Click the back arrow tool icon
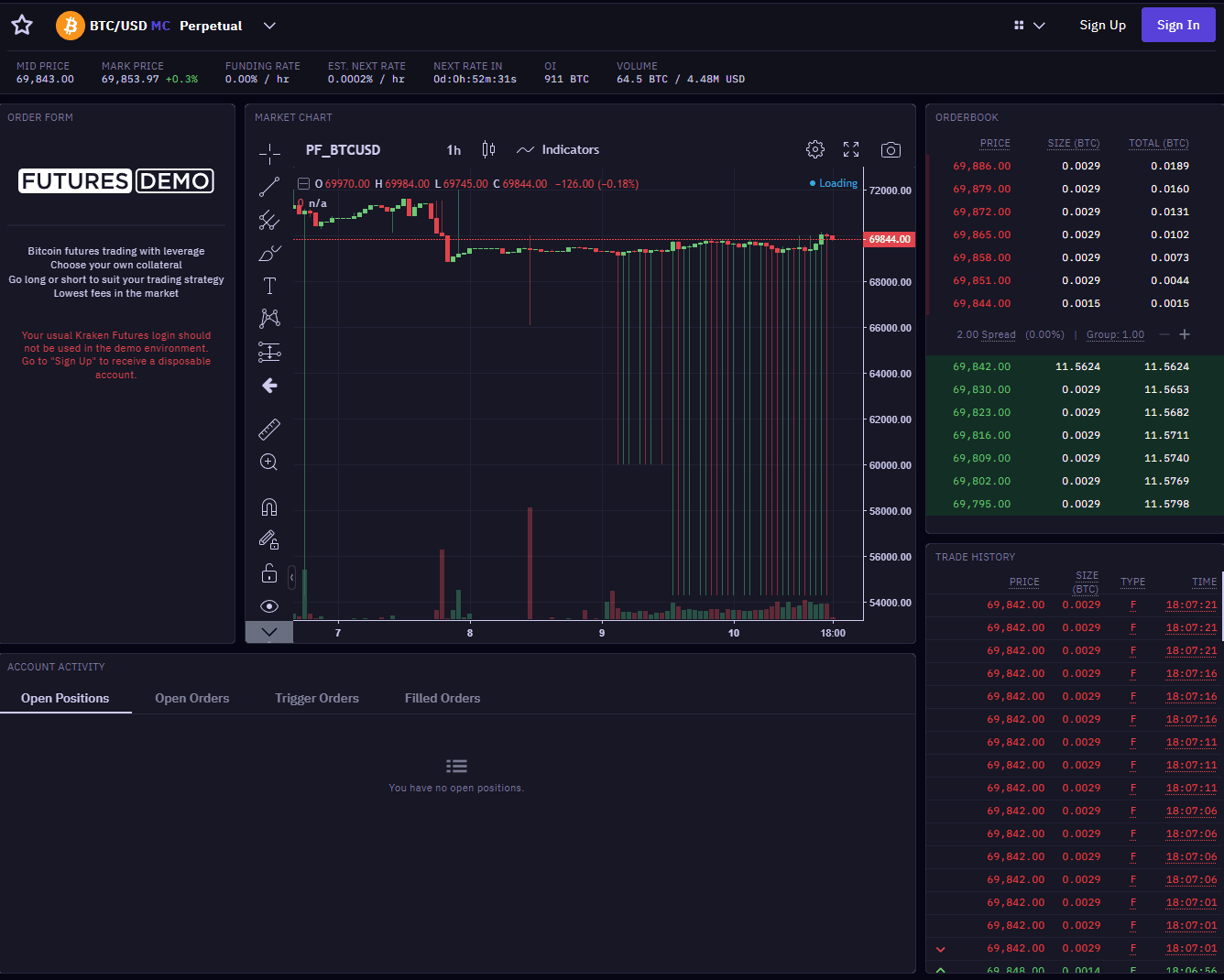1224x980 pixels. pos(269,386)
